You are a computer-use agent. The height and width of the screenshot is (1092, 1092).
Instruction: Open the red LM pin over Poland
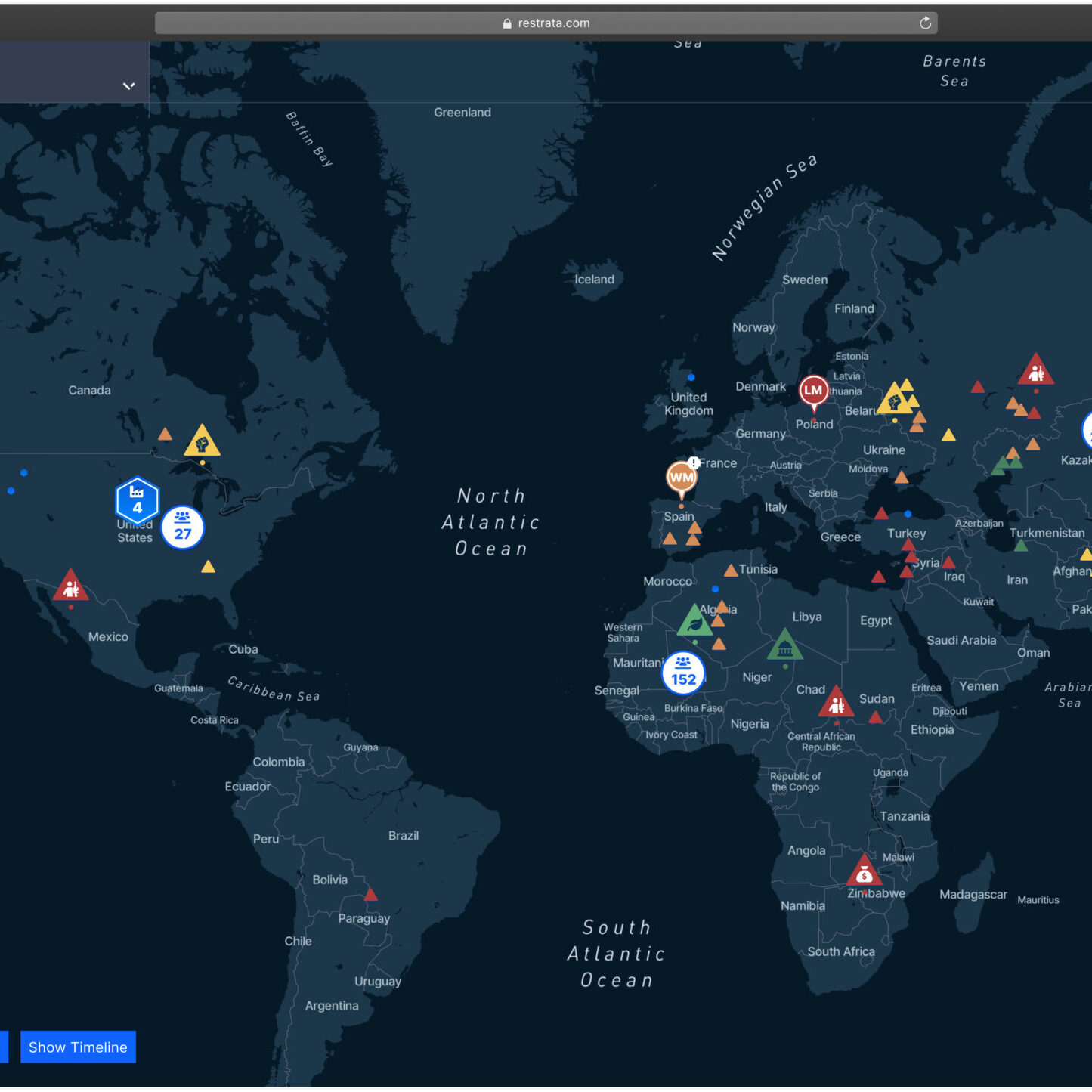[x=813, y=393]
